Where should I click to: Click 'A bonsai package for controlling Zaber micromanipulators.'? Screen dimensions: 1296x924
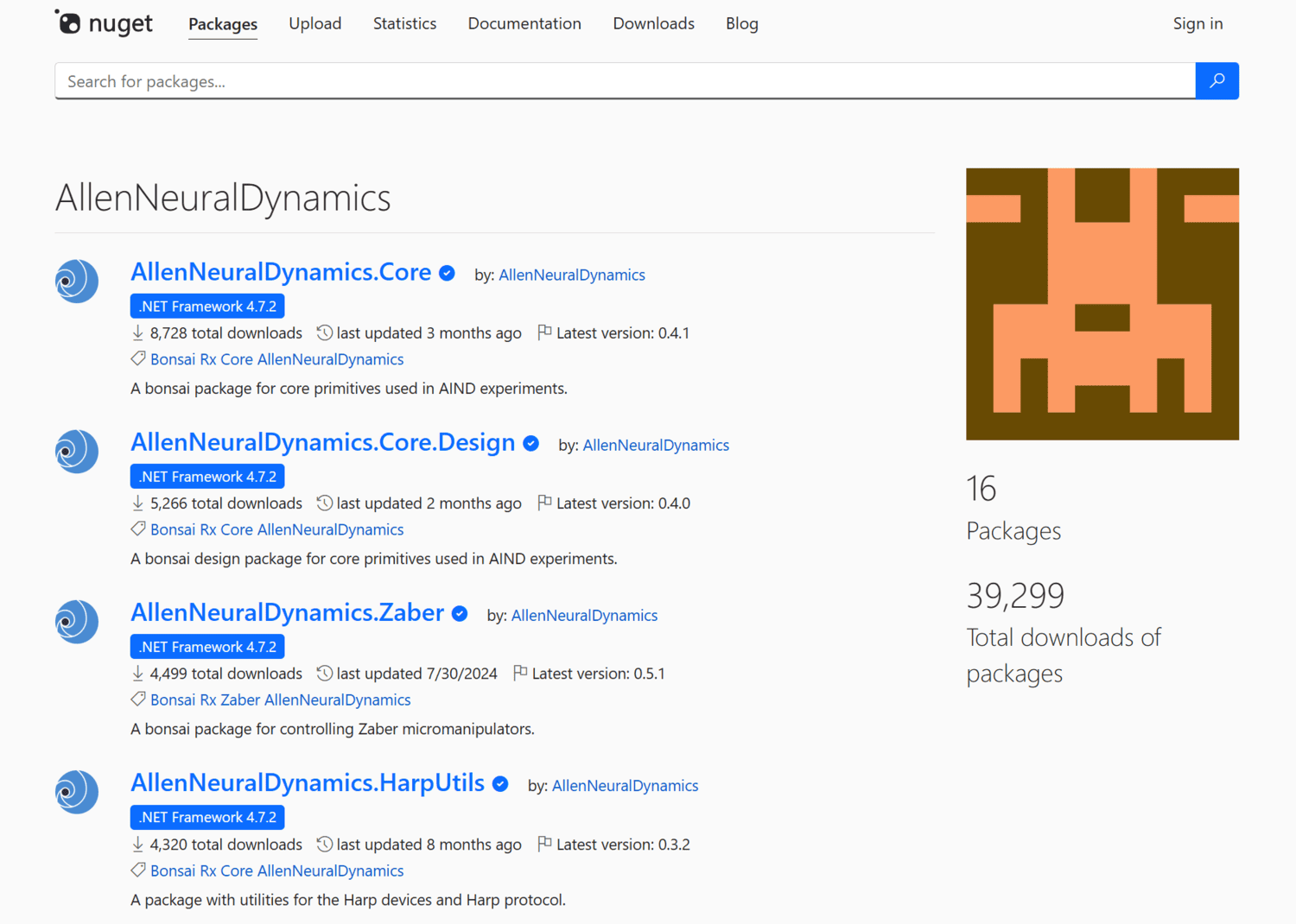(x=333, y=729)
